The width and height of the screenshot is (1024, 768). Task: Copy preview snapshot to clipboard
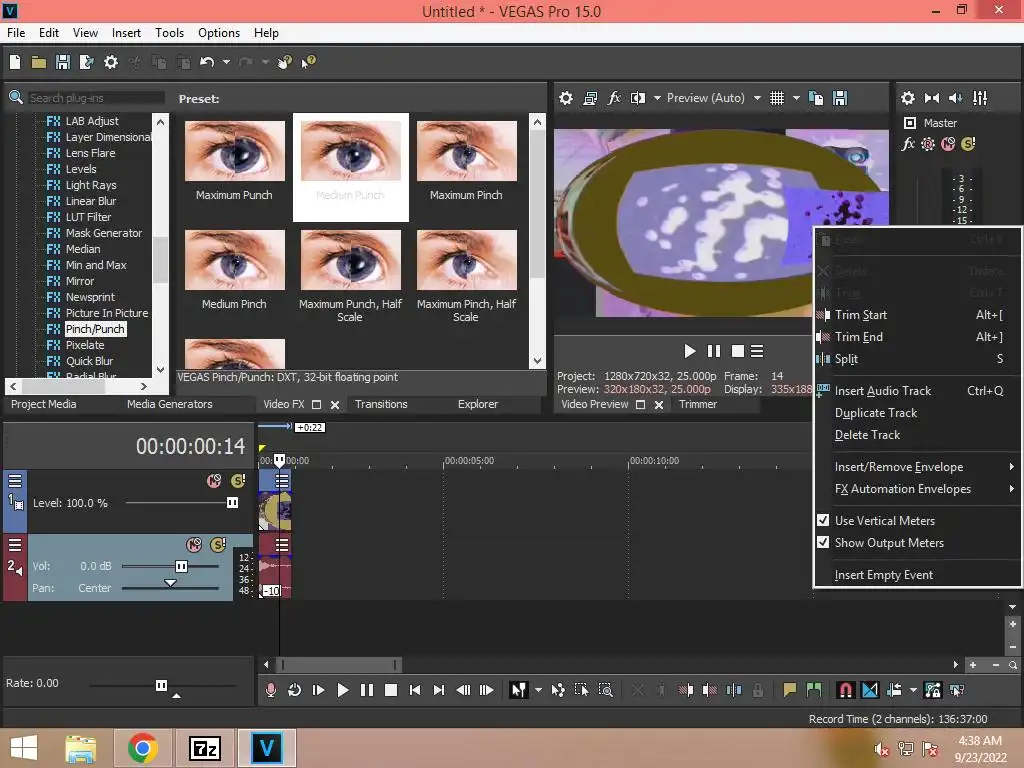pos(816,98)
